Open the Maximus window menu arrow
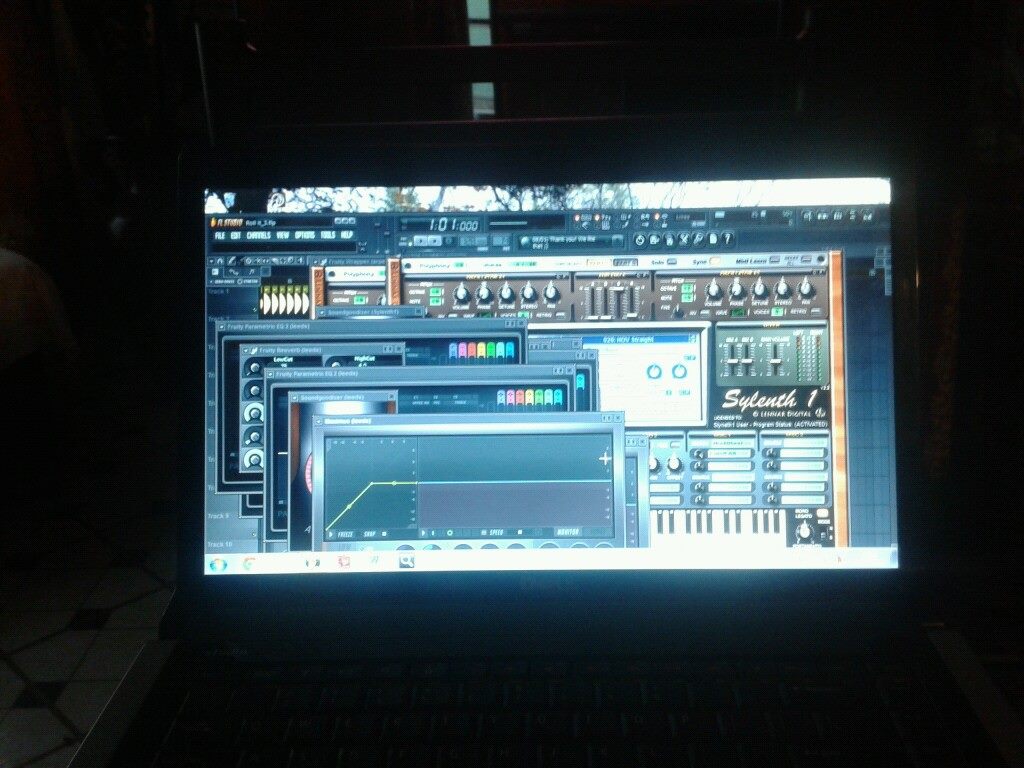This screenshot has height=768, width=1024. (319, 421)
